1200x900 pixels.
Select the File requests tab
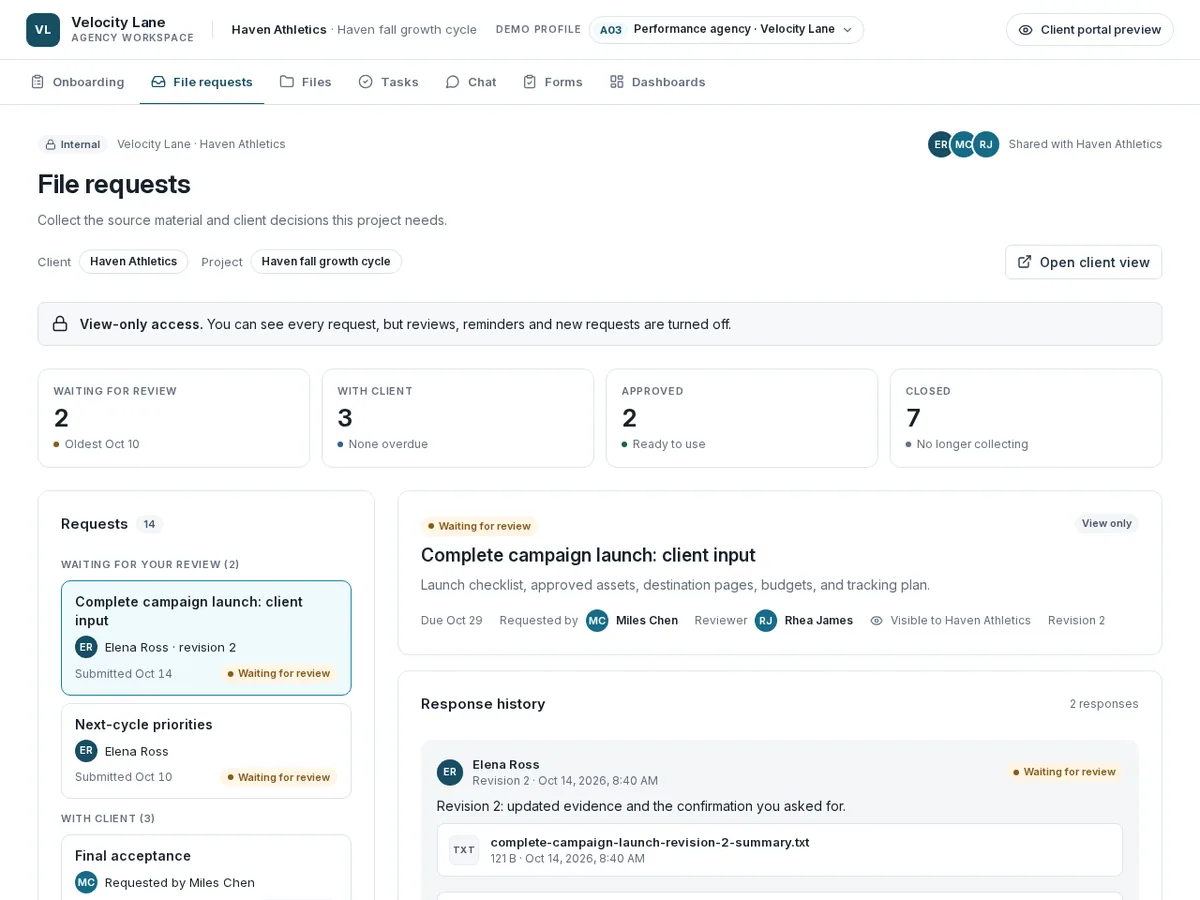201,82
